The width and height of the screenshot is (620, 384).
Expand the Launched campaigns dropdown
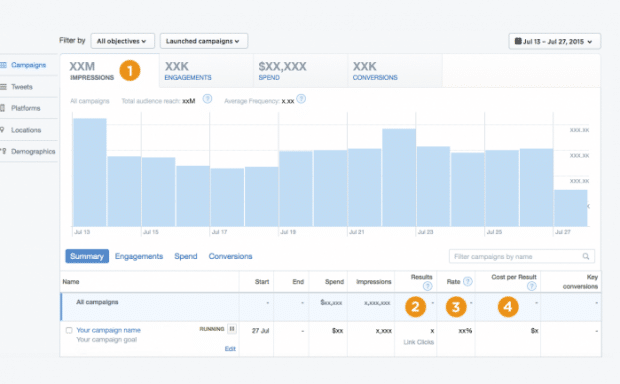[x=204, y=41]
